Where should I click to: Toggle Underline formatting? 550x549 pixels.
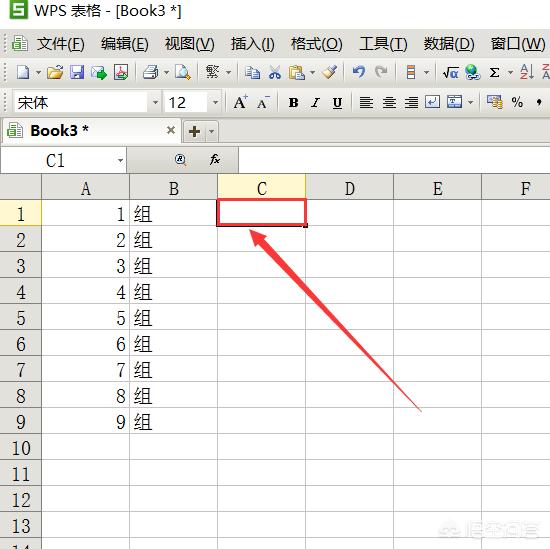pos(337,103)
